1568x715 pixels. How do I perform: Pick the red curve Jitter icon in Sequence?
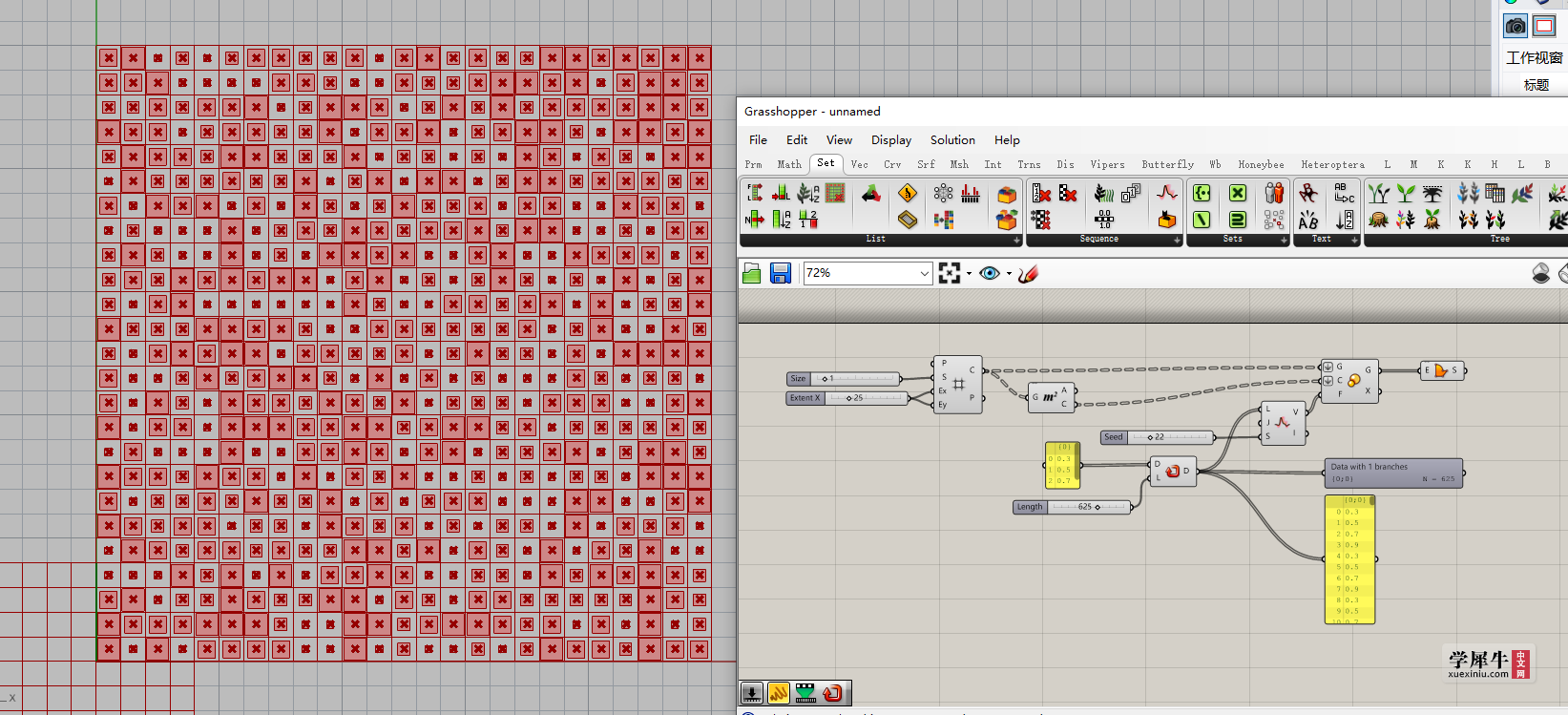tap(1167, 194)
